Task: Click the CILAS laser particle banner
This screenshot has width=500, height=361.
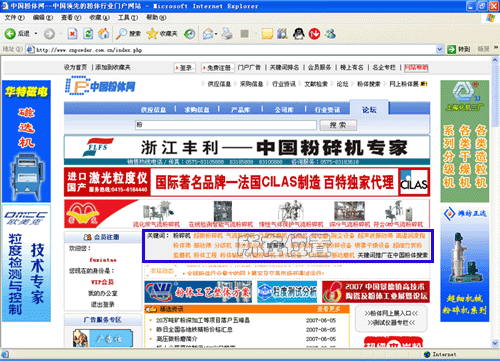Action: coord(247,182)
